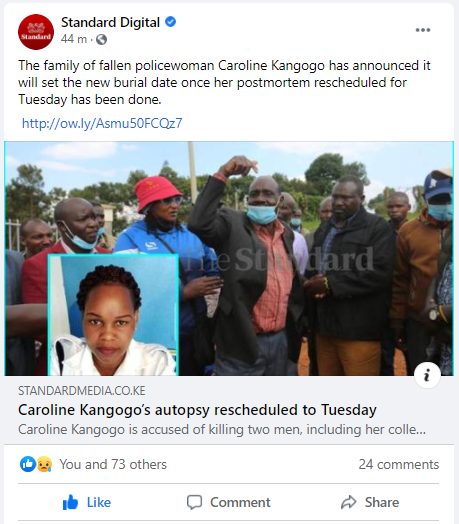Image resolution: width=459 pixels, height=524 pixels.
Task: Click the thumbs-up reaction emoji
Action: (28, 464)
